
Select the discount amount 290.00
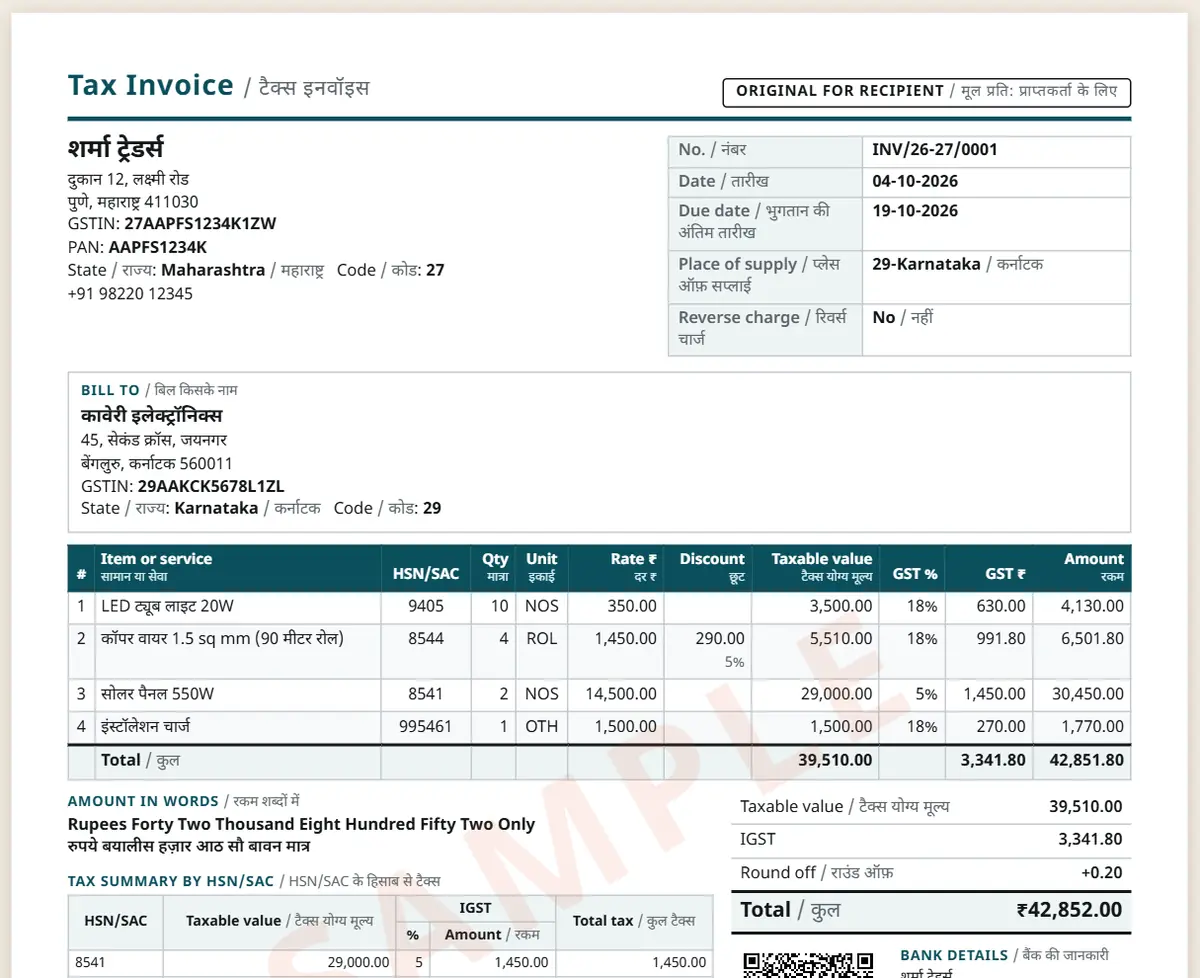(720, 638)
